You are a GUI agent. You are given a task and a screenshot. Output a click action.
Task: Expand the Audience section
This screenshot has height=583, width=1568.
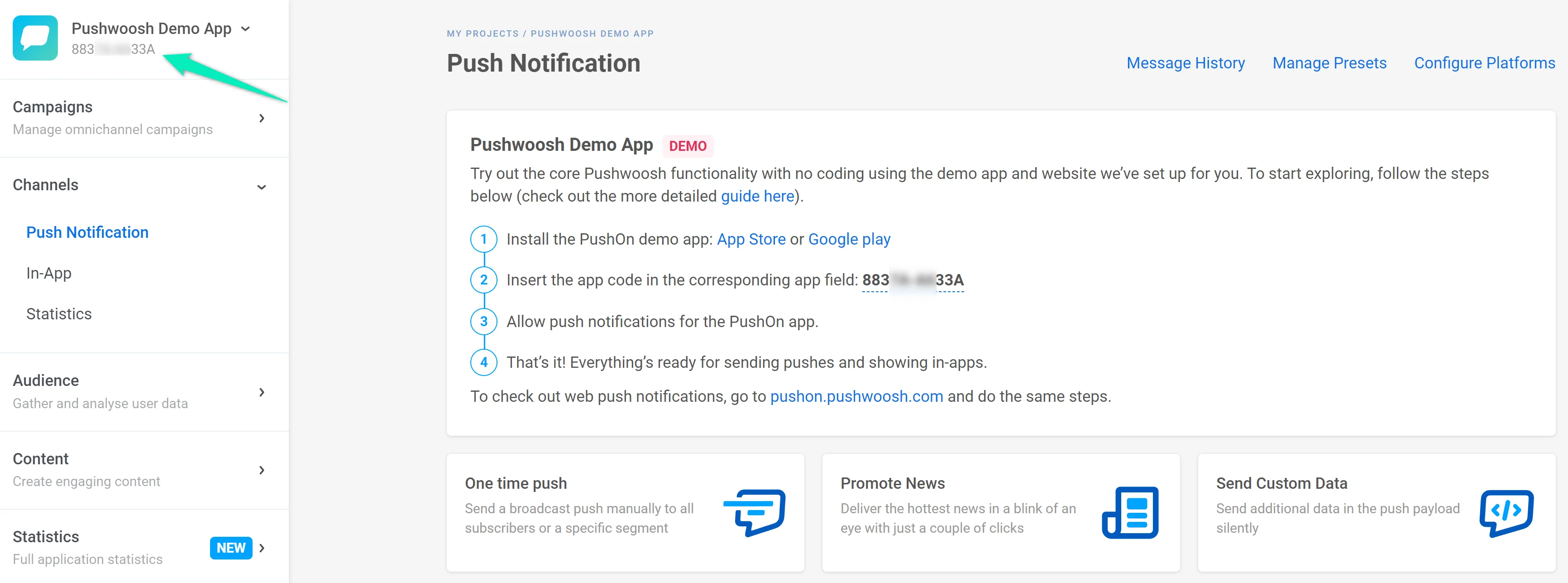click(x=261, y=392)
